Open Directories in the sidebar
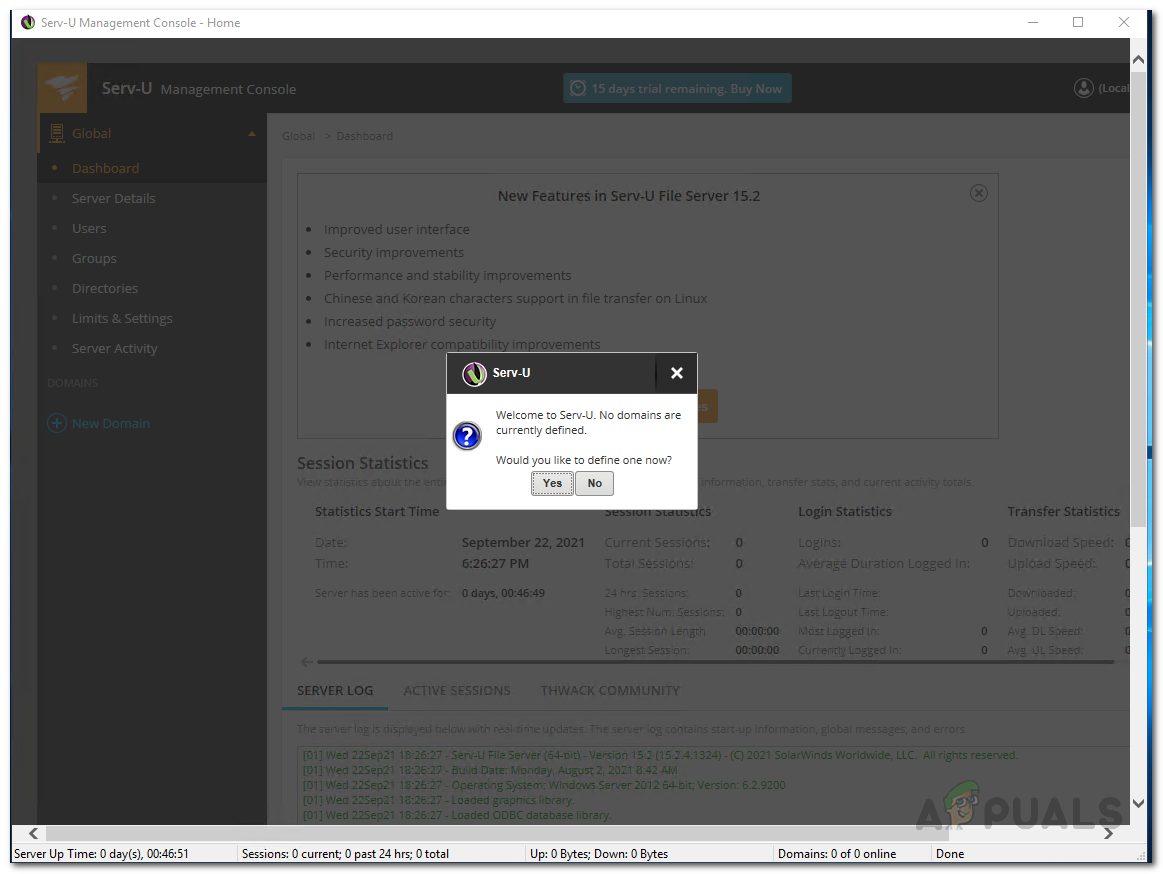 tap(105, 289)
